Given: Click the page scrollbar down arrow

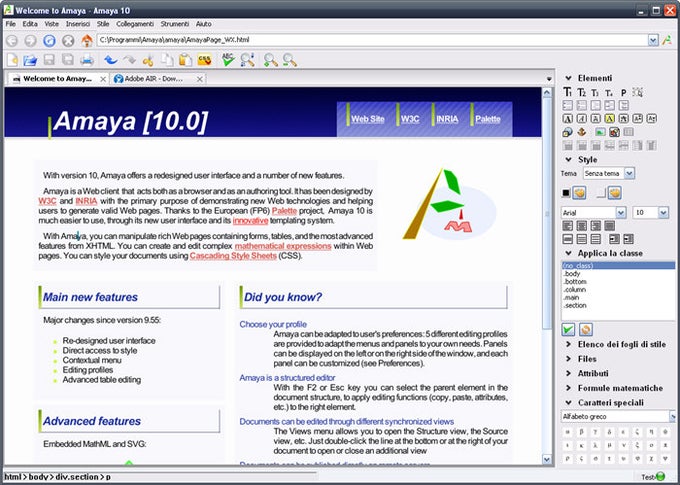Looking at the screenshot, I should click(547, 459).
